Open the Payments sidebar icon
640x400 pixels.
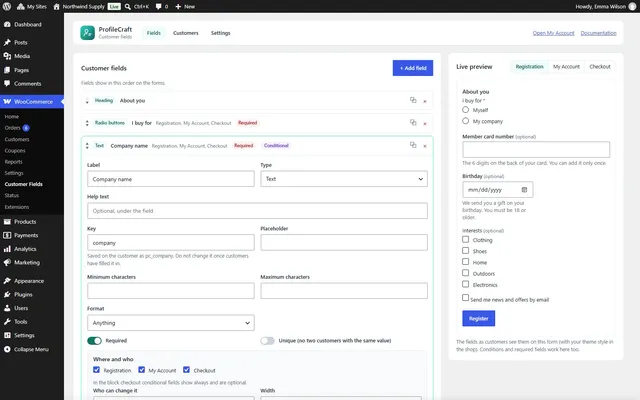[7, 236]
